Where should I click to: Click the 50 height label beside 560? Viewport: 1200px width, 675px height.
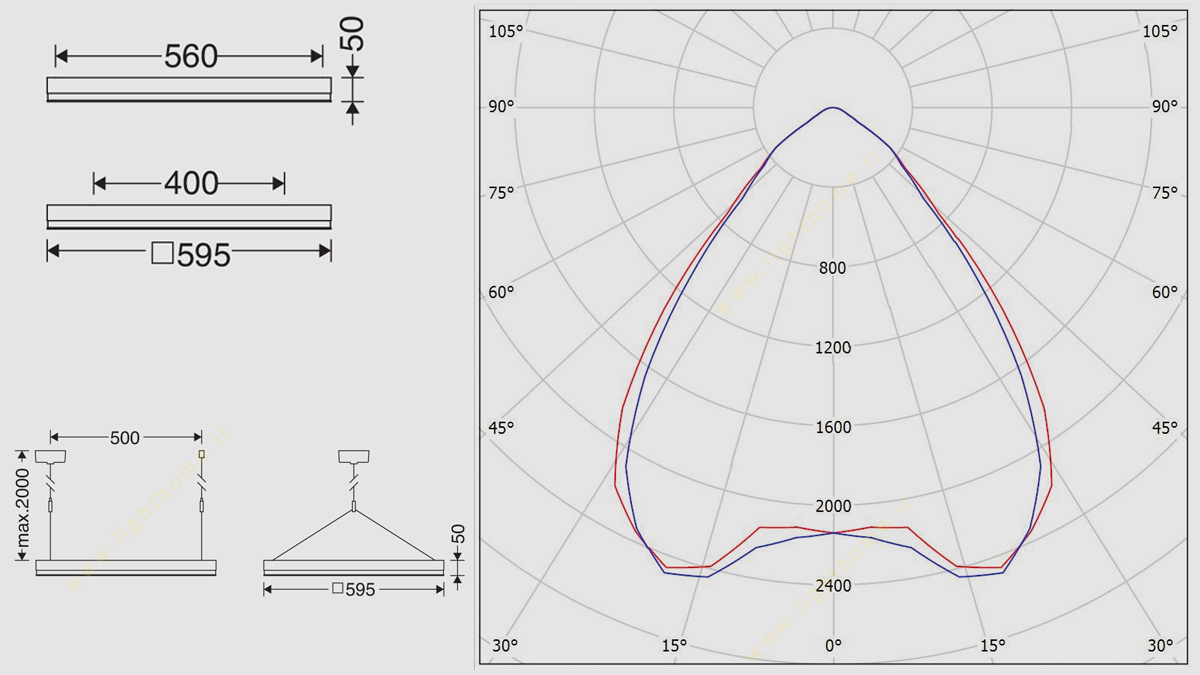pyautogui.click(x=353, y=35)
